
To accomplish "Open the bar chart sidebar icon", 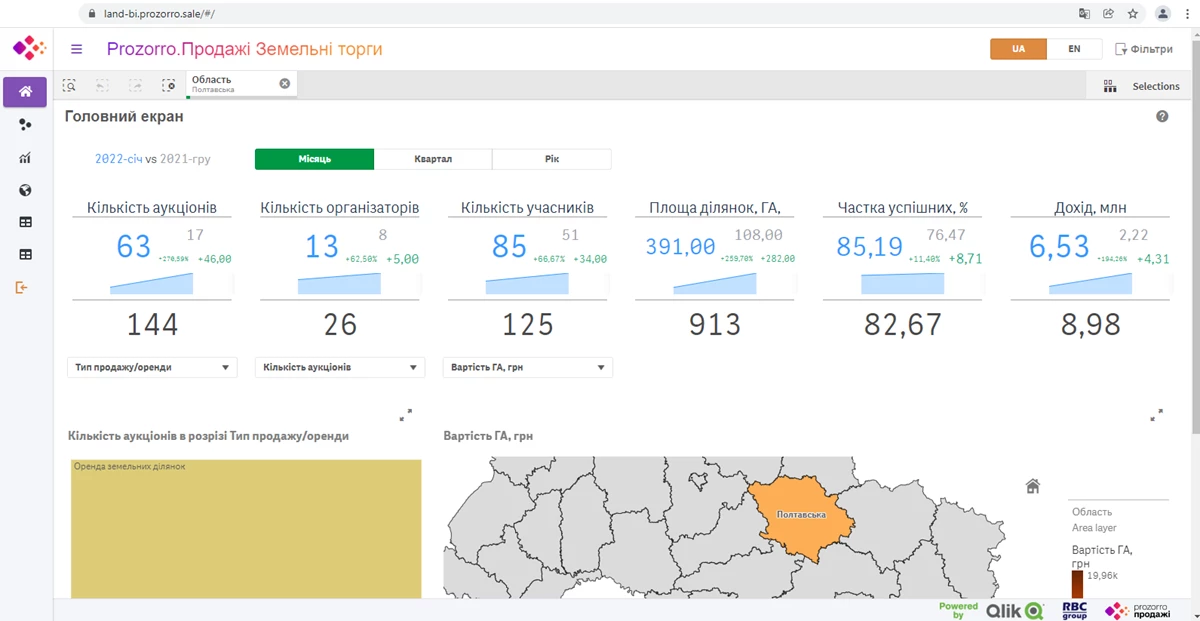I will pyautogui.click(x=25, y=158).
